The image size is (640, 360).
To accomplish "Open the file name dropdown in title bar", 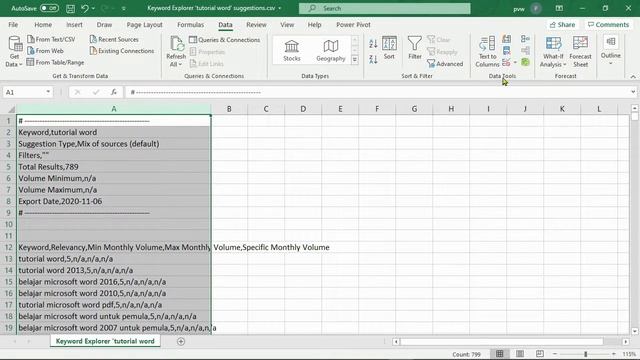I will coord(280,8).
